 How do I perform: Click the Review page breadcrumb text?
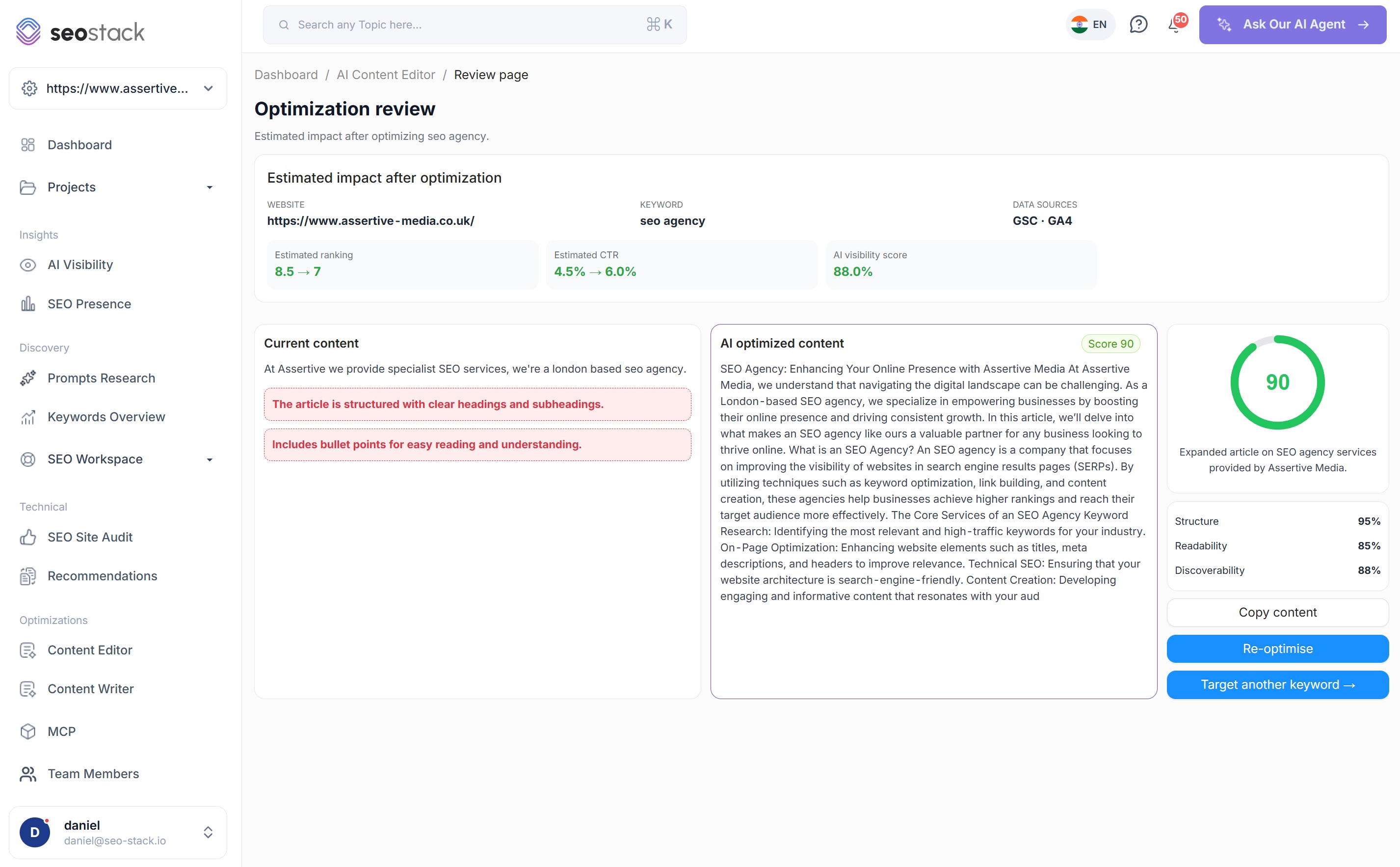[x=491, y=75]
